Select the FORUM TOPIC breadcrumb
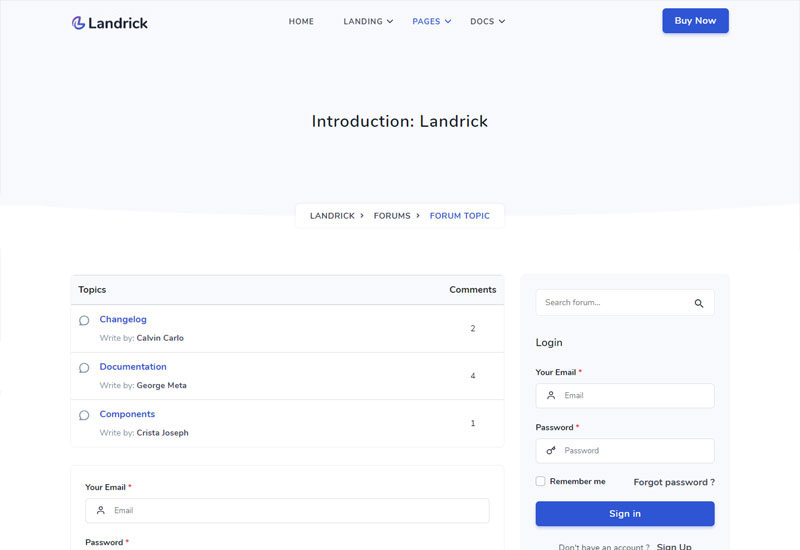This screenshot has height=550, width=800. pos(460,216)
